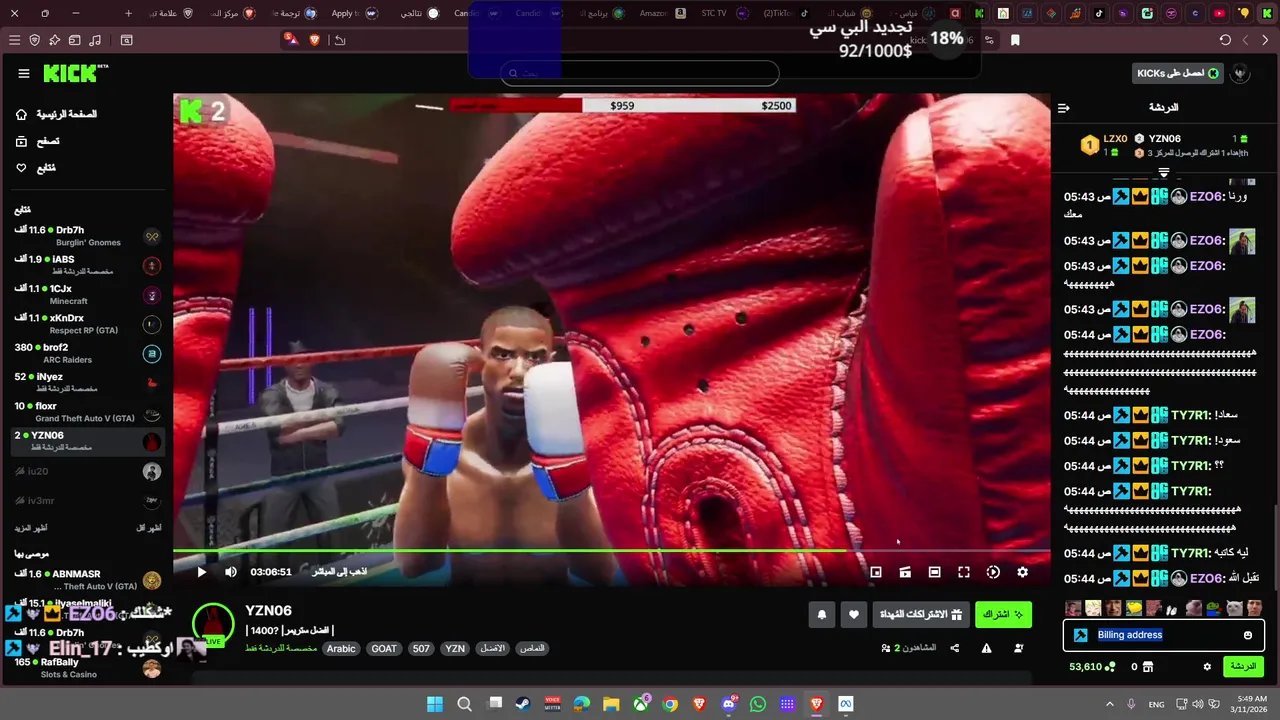Open offline channel iu20 in sidebar
Image resolution: width=1280 pixels, height=720 pixels.
(x=88, y=471)
